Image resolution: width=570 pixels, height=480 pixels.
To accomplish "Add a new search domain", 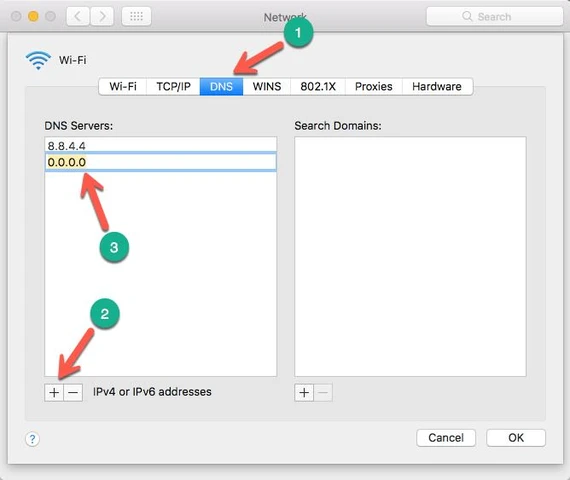I will (x=304, y=393).
